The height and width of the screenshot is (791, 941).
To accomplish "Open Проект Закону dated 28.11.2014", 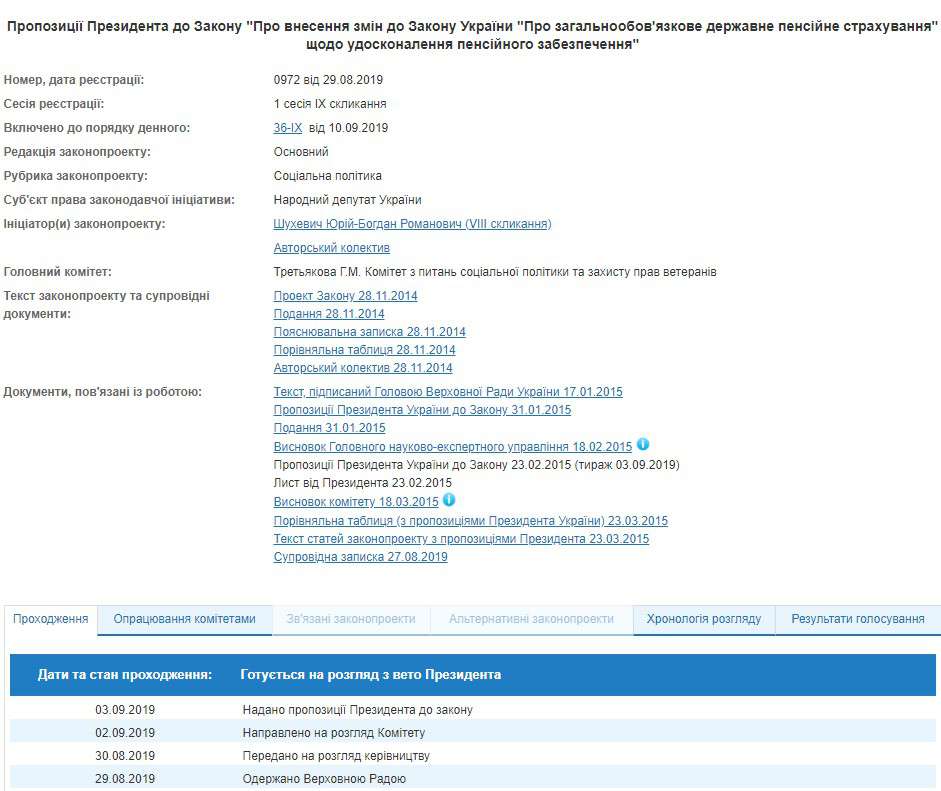I will click(345, 295).
